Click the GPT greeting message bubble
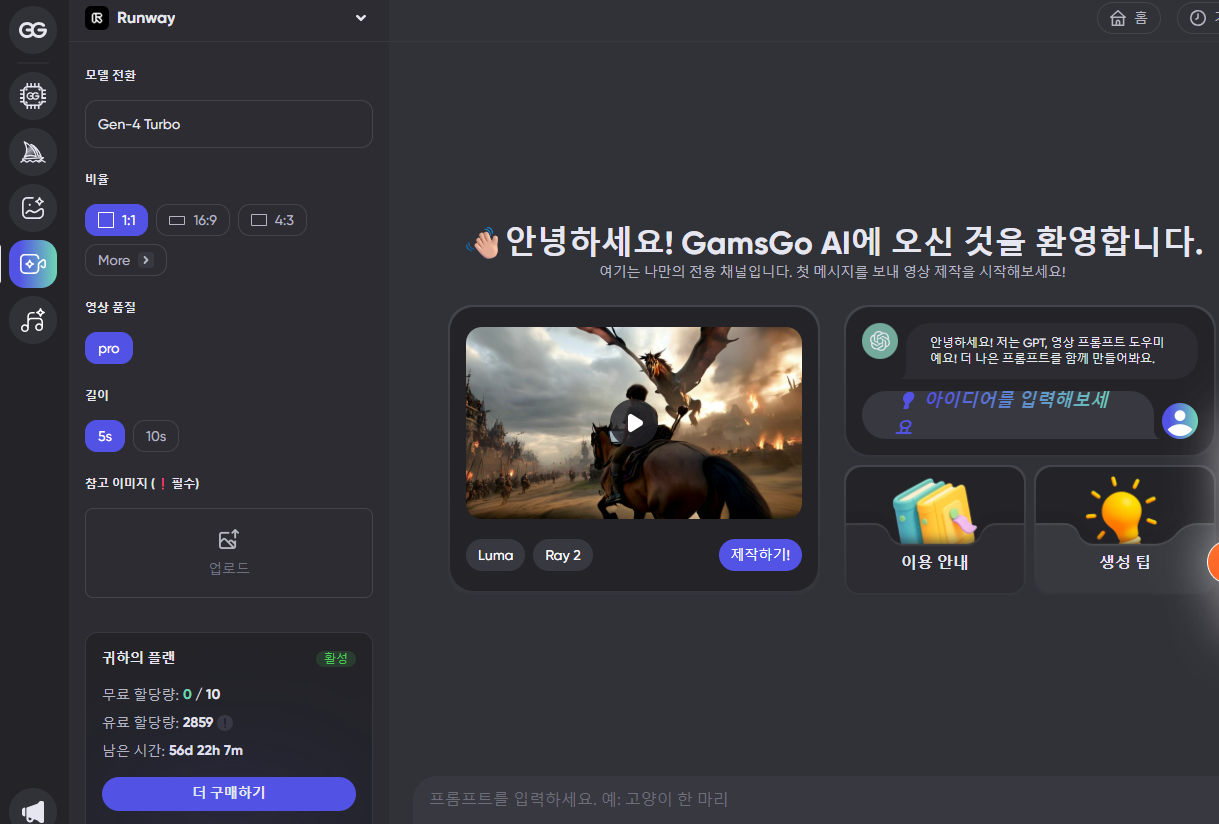This screenshot has height=824, width=1219. click(x=1052, y=350)
